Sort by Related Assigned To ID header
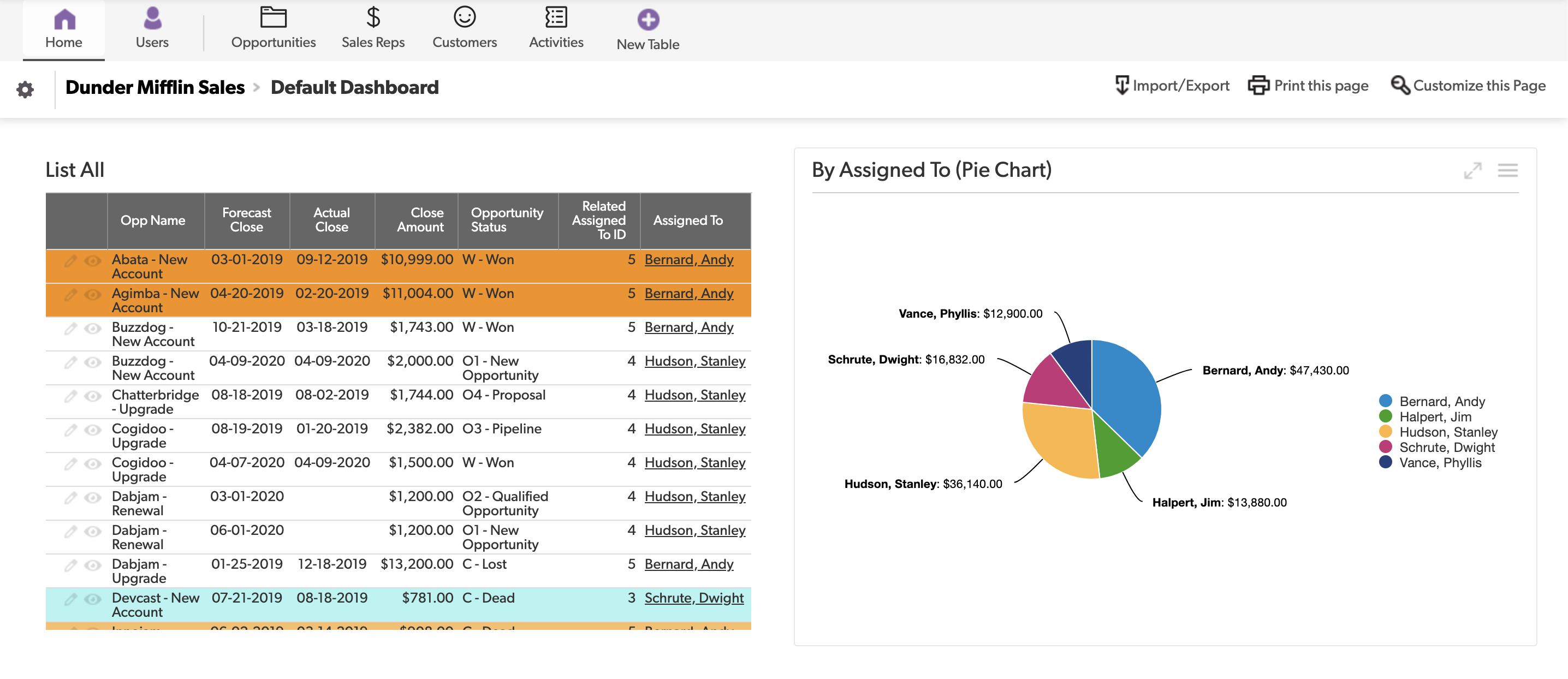Image resolution: width=1568 pixels, height=679 pixels. coord(599,221)
